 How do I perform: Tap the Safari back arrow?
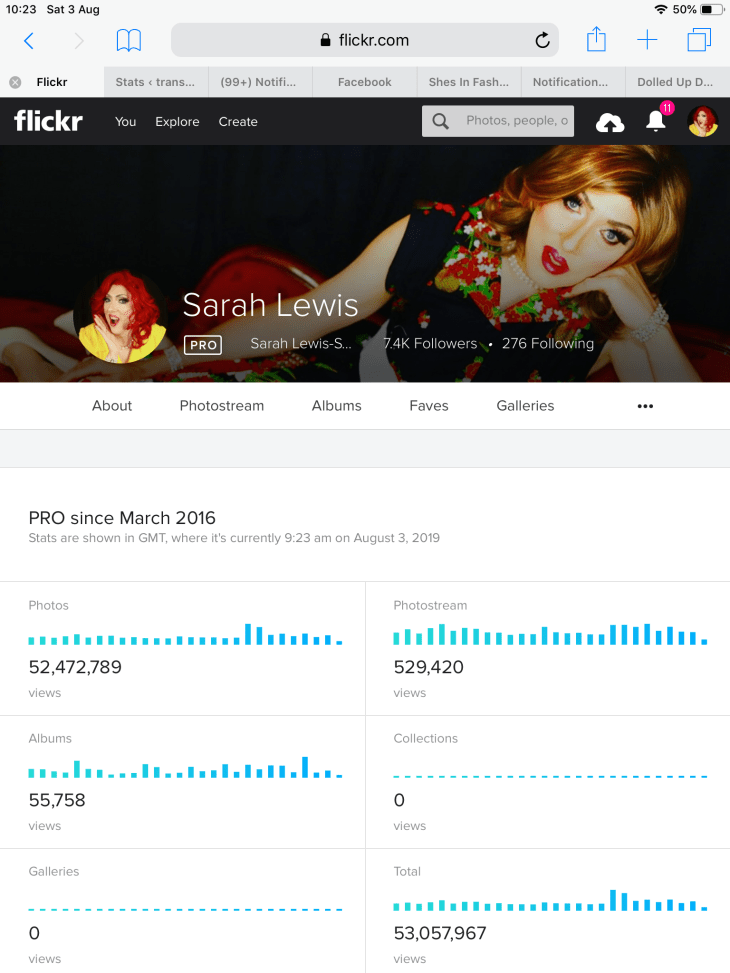pos(28,41)
